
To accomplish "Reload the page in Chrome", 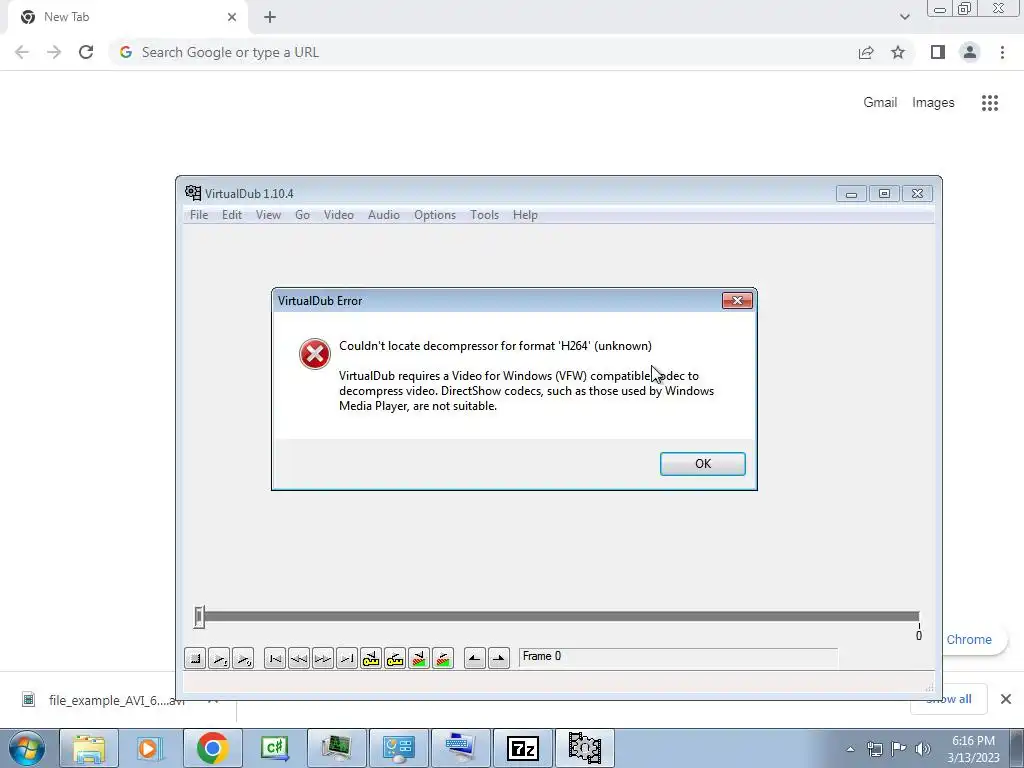I will coord(86,52).
